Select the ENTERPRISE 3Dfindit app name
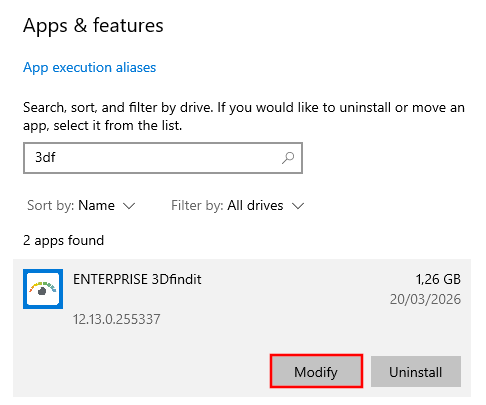The width and height of the screenshot is (486, 405). coord(137,279)
